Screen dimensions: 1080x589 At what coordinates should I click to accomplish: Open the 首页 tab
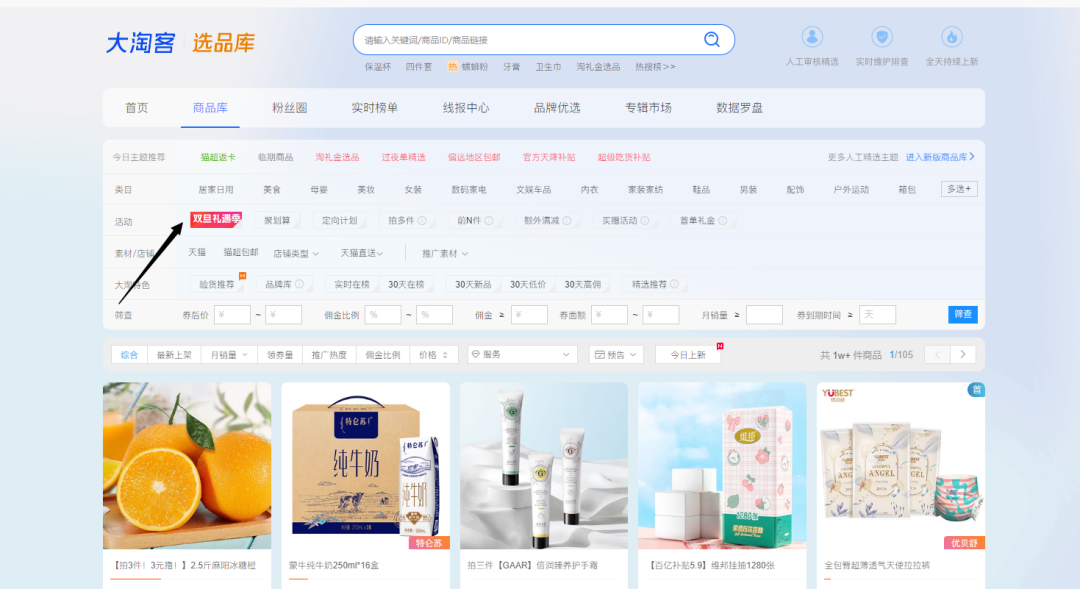click(x=136, y=107)
